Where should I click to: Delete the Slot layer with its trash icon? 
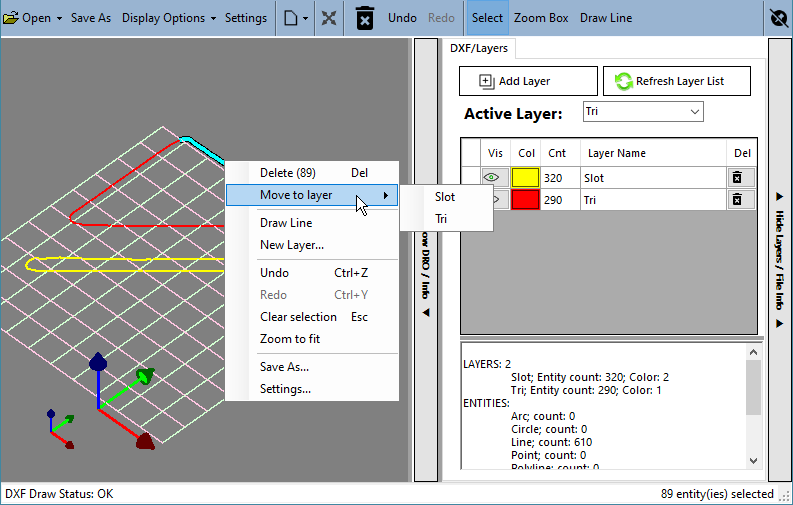tap(737, 178)
